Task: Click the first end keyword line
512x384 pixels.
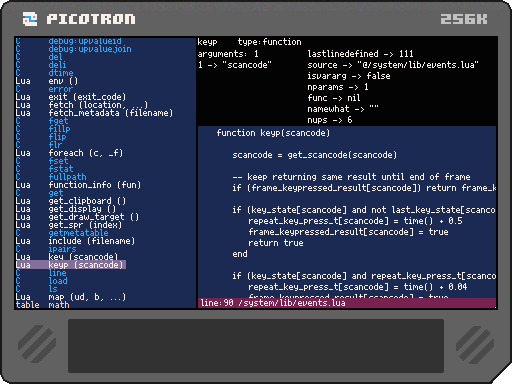Action: click(x=240, y=254)
